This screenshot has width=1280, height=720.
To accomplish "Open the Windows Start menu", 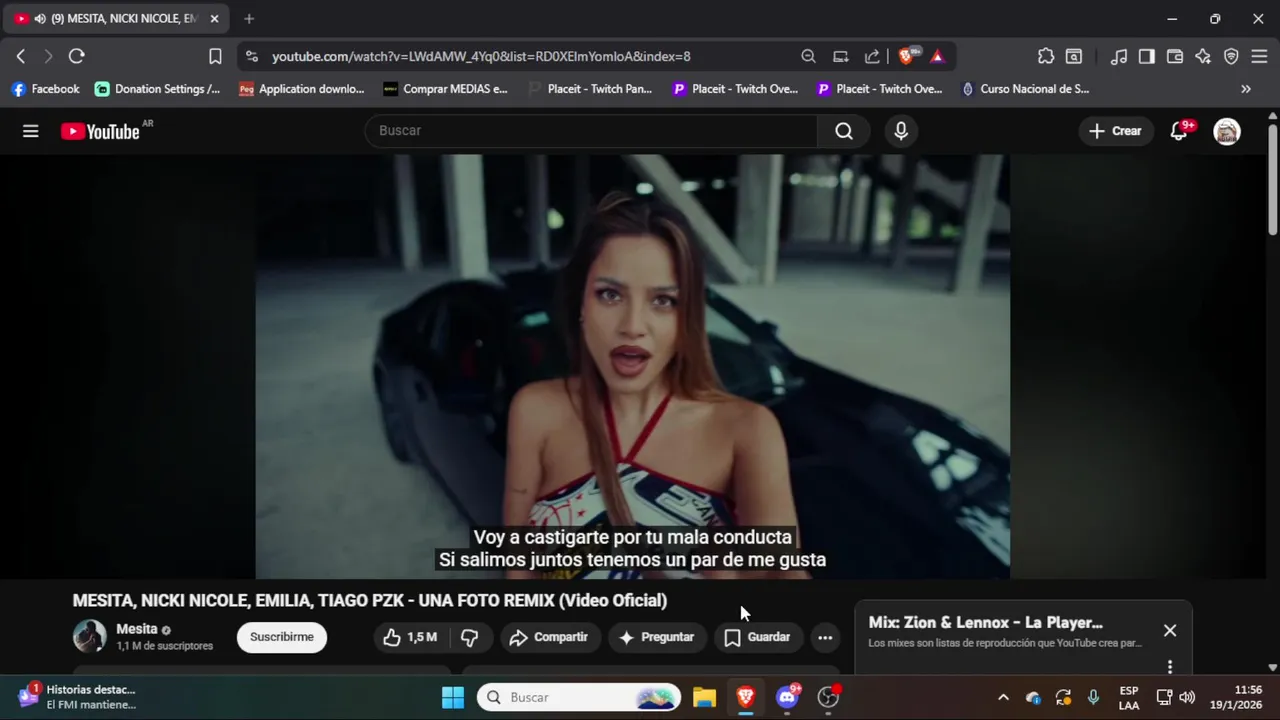I will pos(453,697).
